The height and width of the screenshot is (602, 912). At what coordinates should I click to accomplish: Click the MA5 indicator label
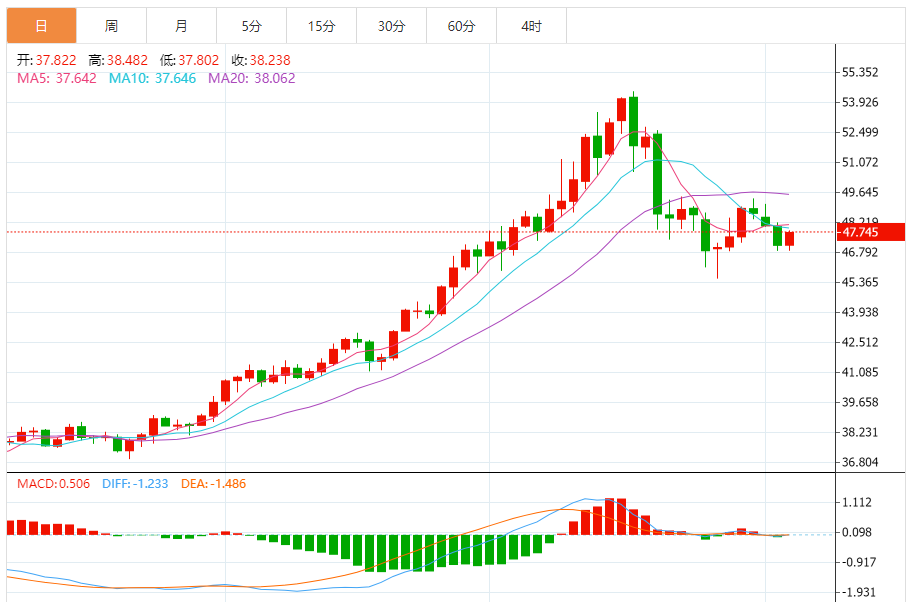click(x=57, y=78)
